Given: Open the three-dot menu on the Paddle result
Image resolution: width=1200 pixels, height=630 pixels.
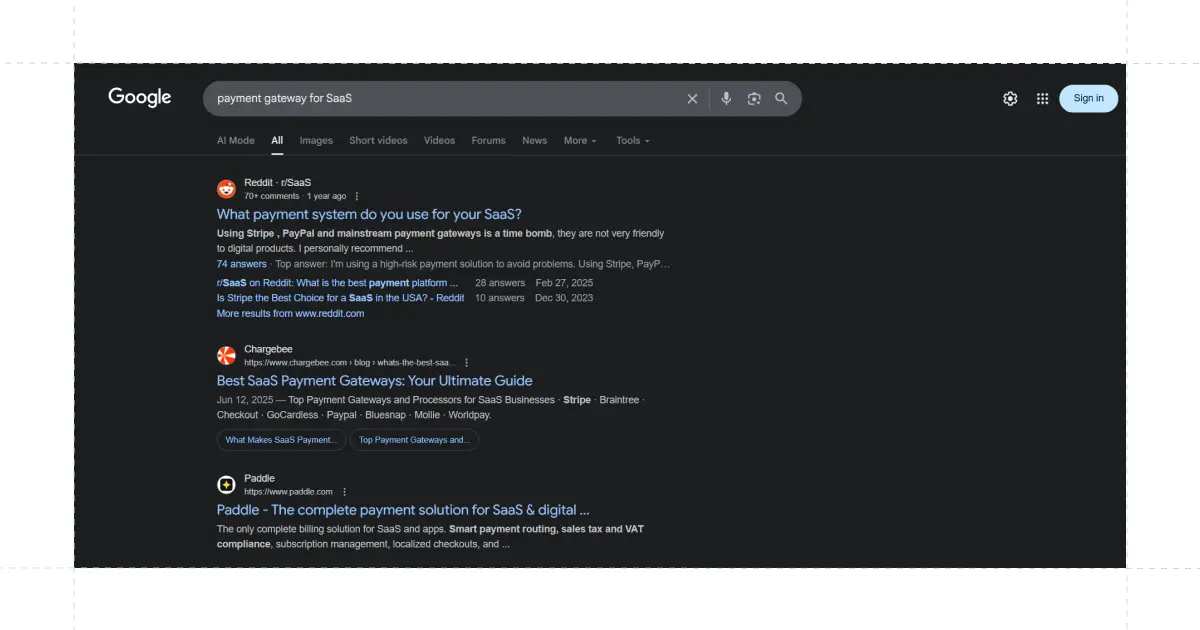Looking at the screenshot, I should pyautogui.click(x=344, y=491).
